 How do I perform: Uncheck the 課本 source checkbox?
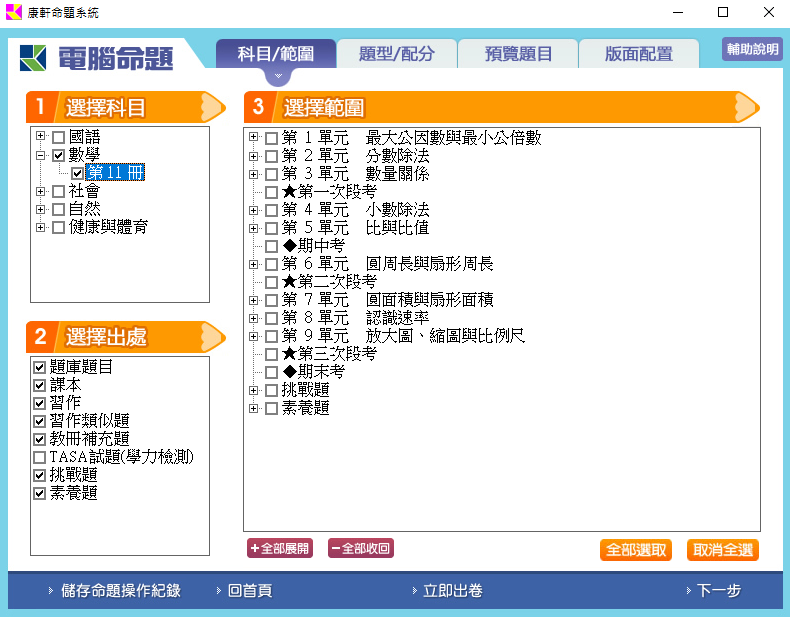coord(40,385)
